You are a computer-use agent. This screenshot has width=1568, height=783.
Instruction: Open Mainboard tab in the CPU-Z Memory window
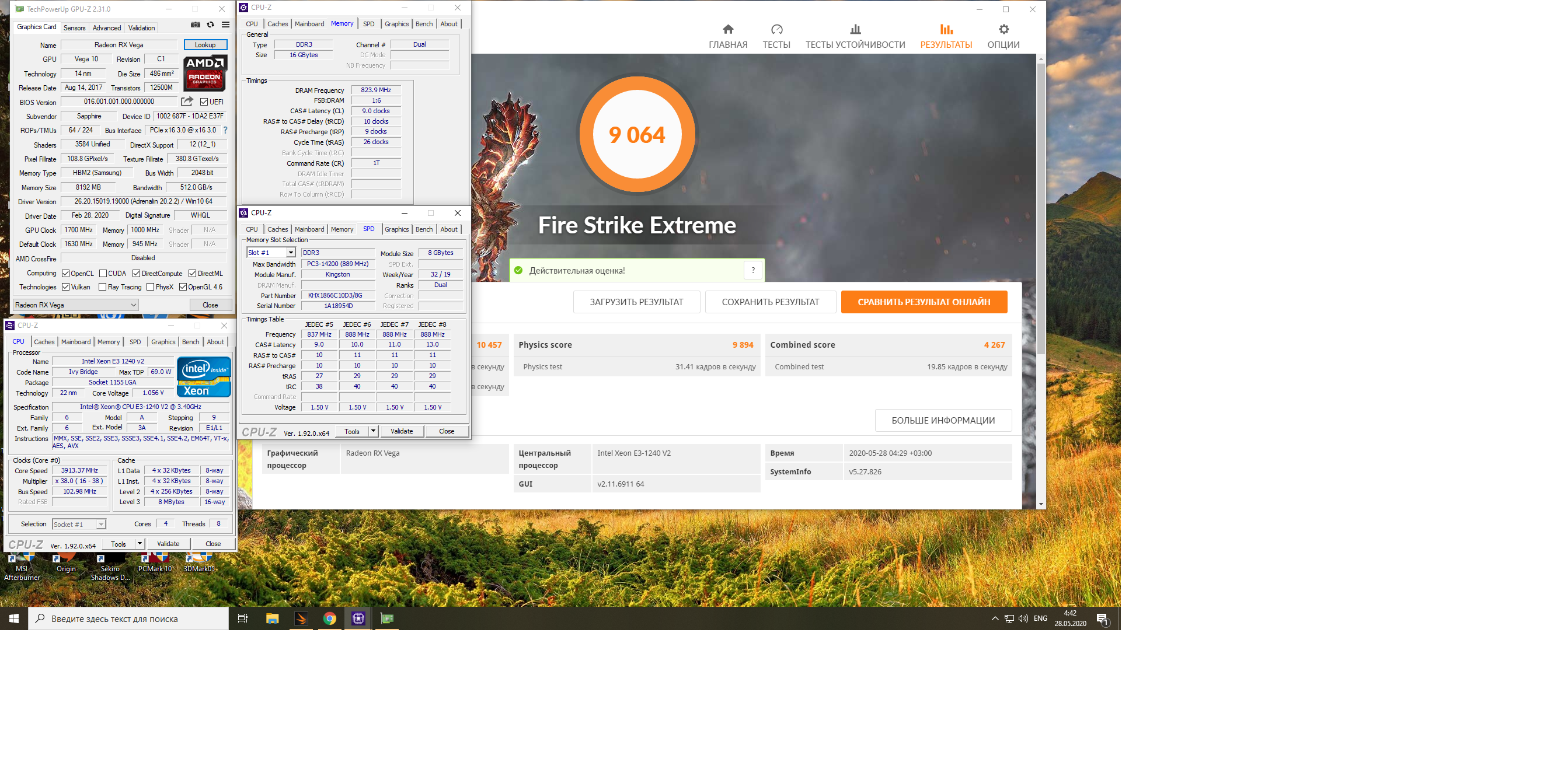click(x=309, y=24)
